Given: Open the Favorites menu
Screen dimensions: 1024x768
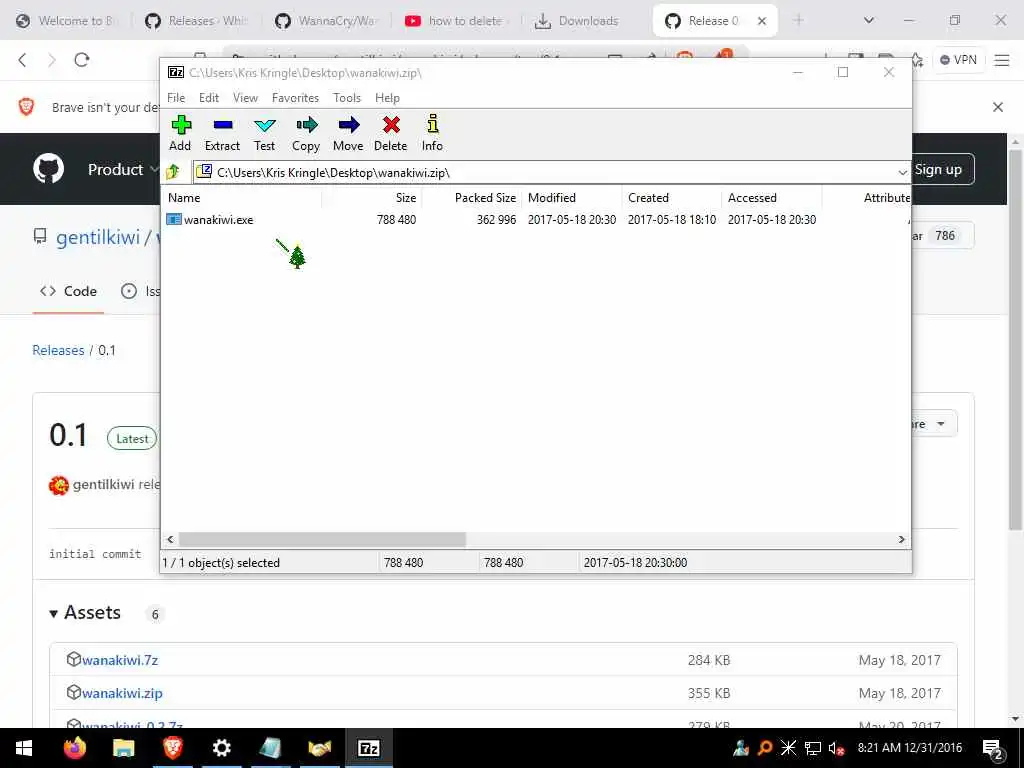Looking at the screenshot, I should (x=295, y=98).
